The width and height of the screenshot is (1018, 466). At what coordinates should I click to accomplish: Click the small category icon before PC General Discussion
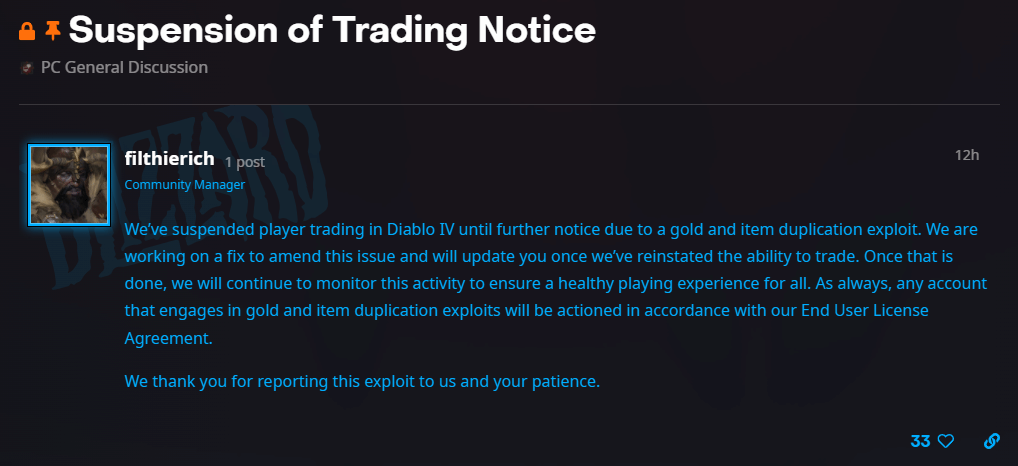(27, 68)
